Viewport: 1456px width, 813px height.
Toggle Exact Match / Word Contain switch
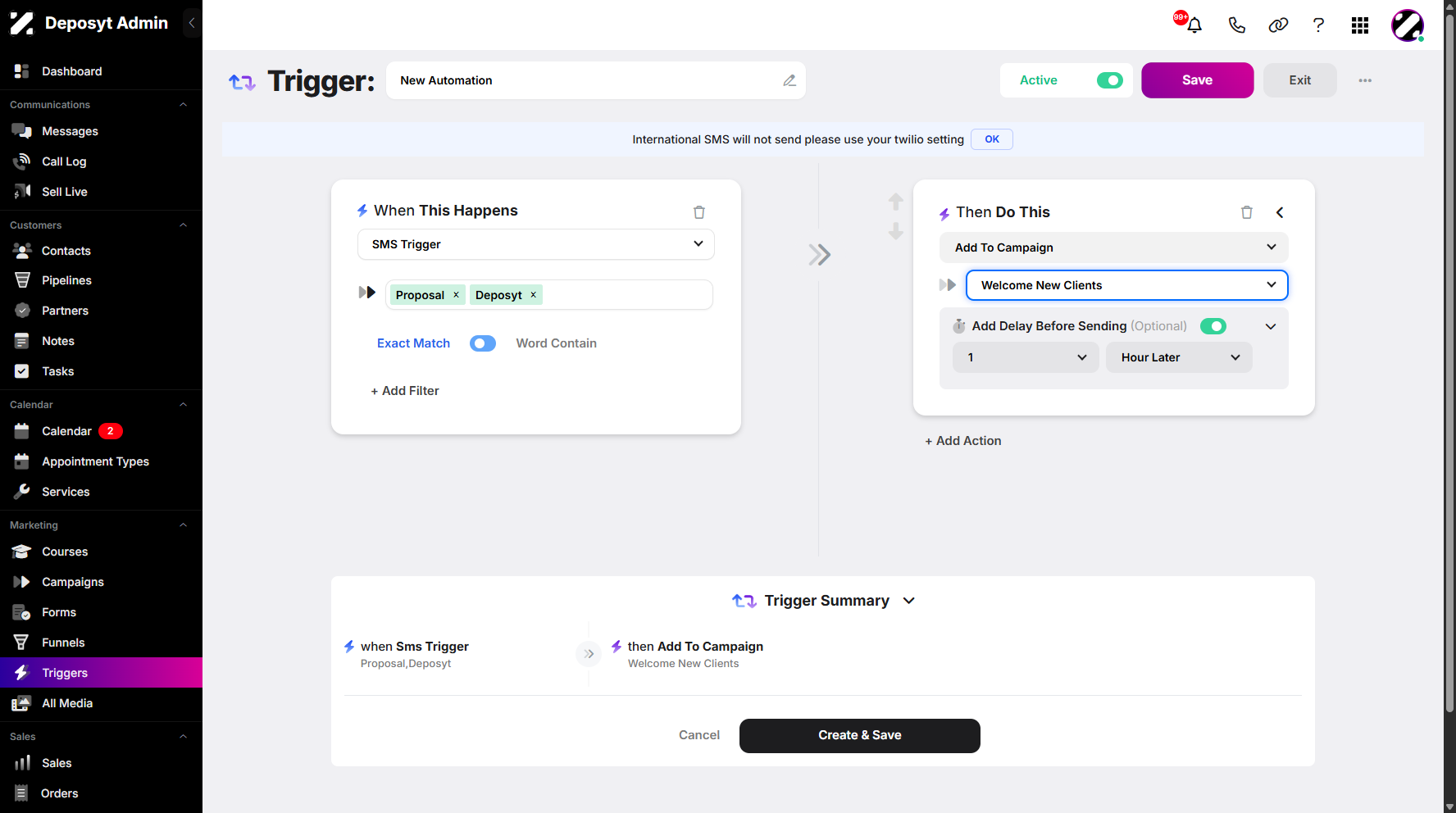(x=483, y=343)
